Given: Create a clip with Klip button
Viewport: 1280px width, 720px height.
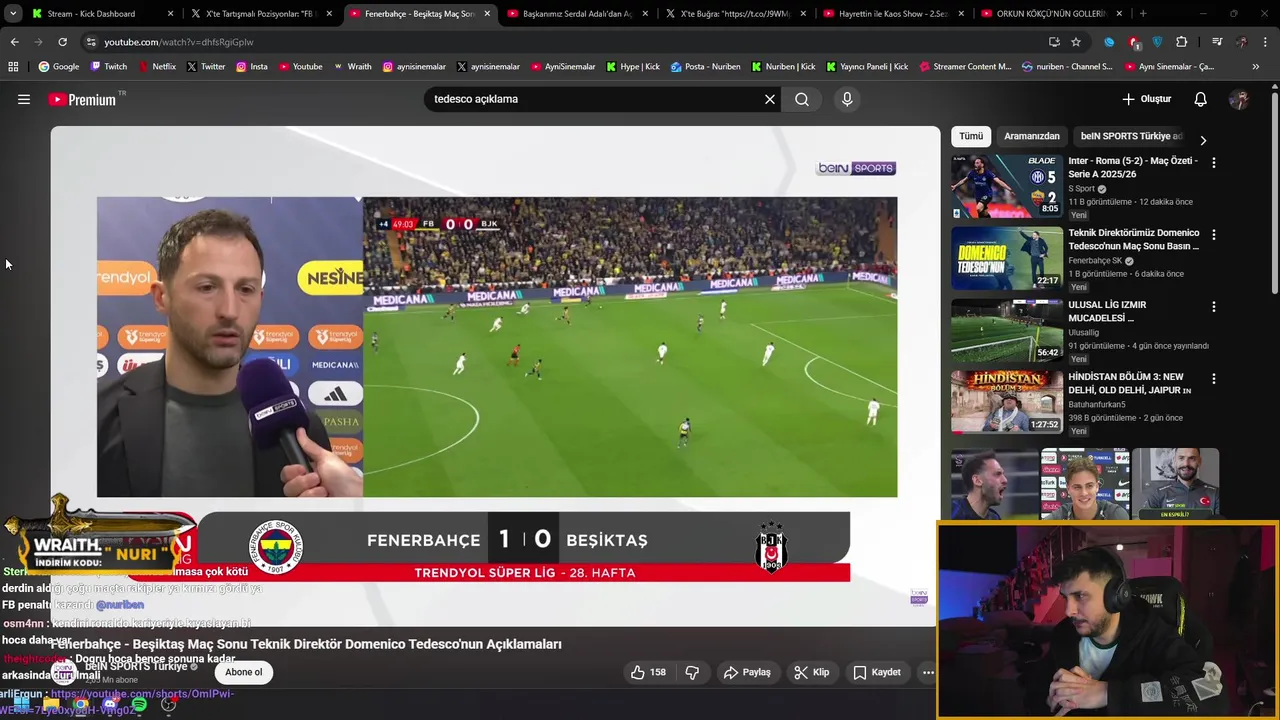Looking at the screenshot, I should [x=812, y=672].
